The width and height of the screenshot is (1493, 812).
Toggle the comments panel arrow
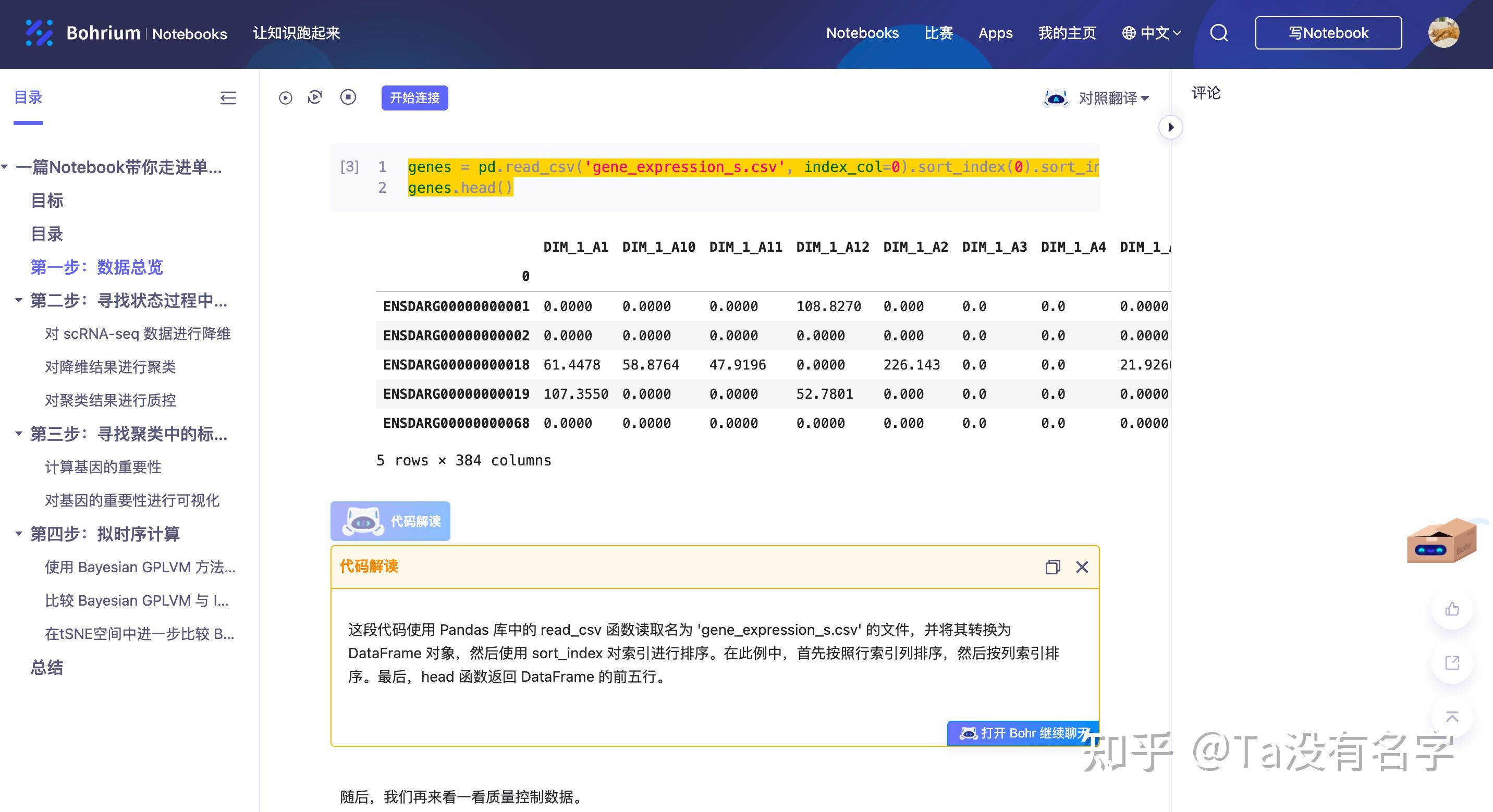click(1171, 128)
